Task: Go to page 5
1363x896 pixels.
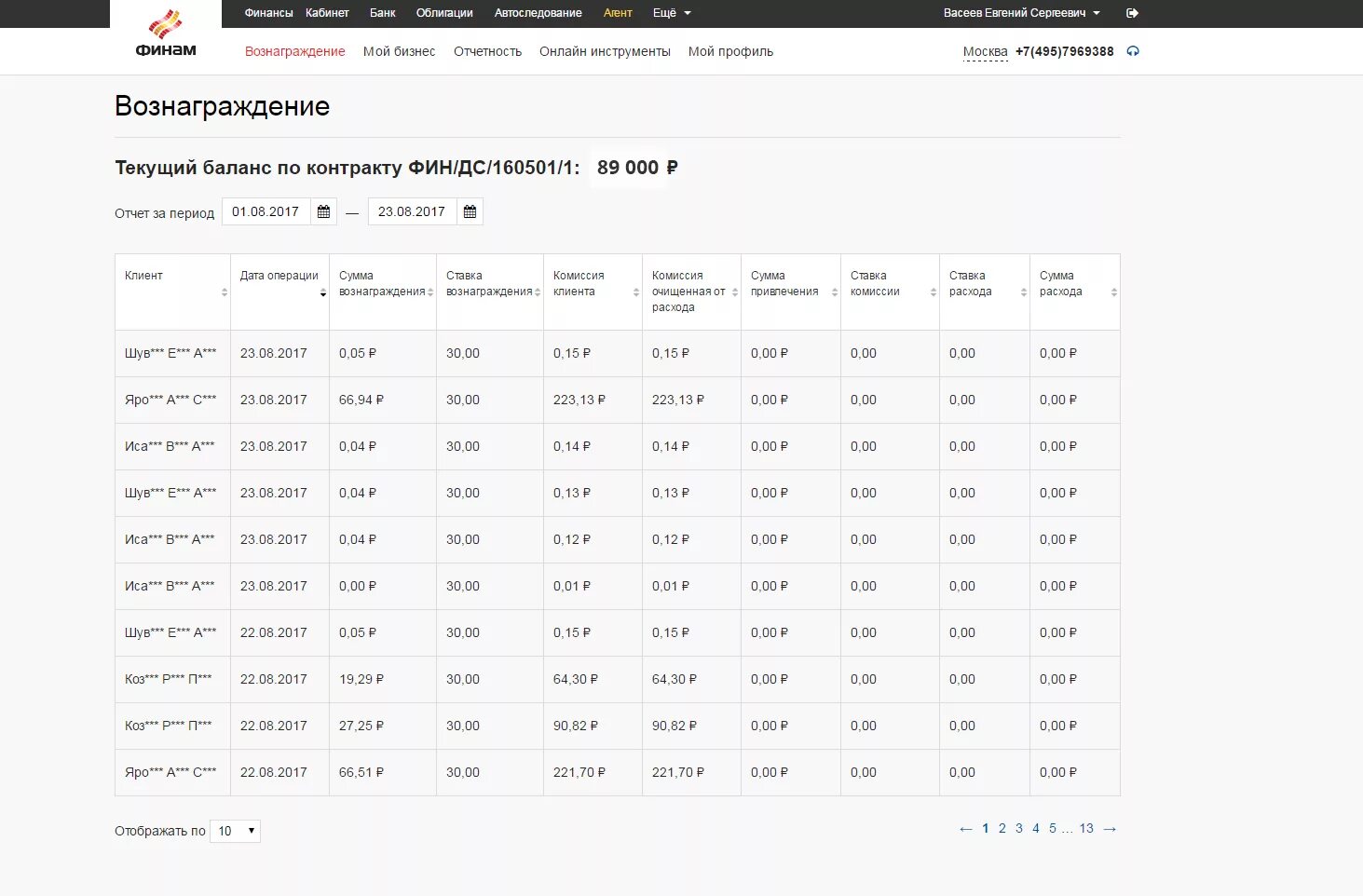Action: tap(1053, 828)
